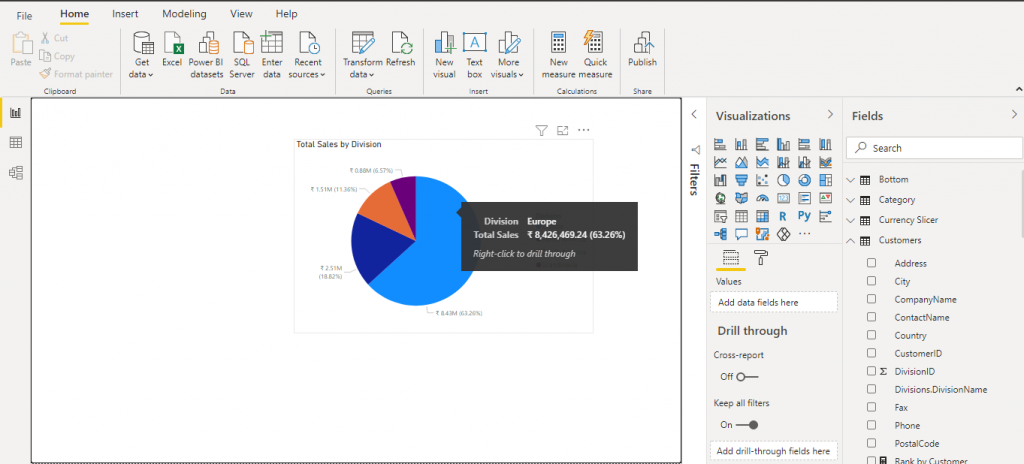Viewport: 1024px width, 464px height.
Task: Expand the Category table
Action: pyautogui.click(x=850, y=200)
